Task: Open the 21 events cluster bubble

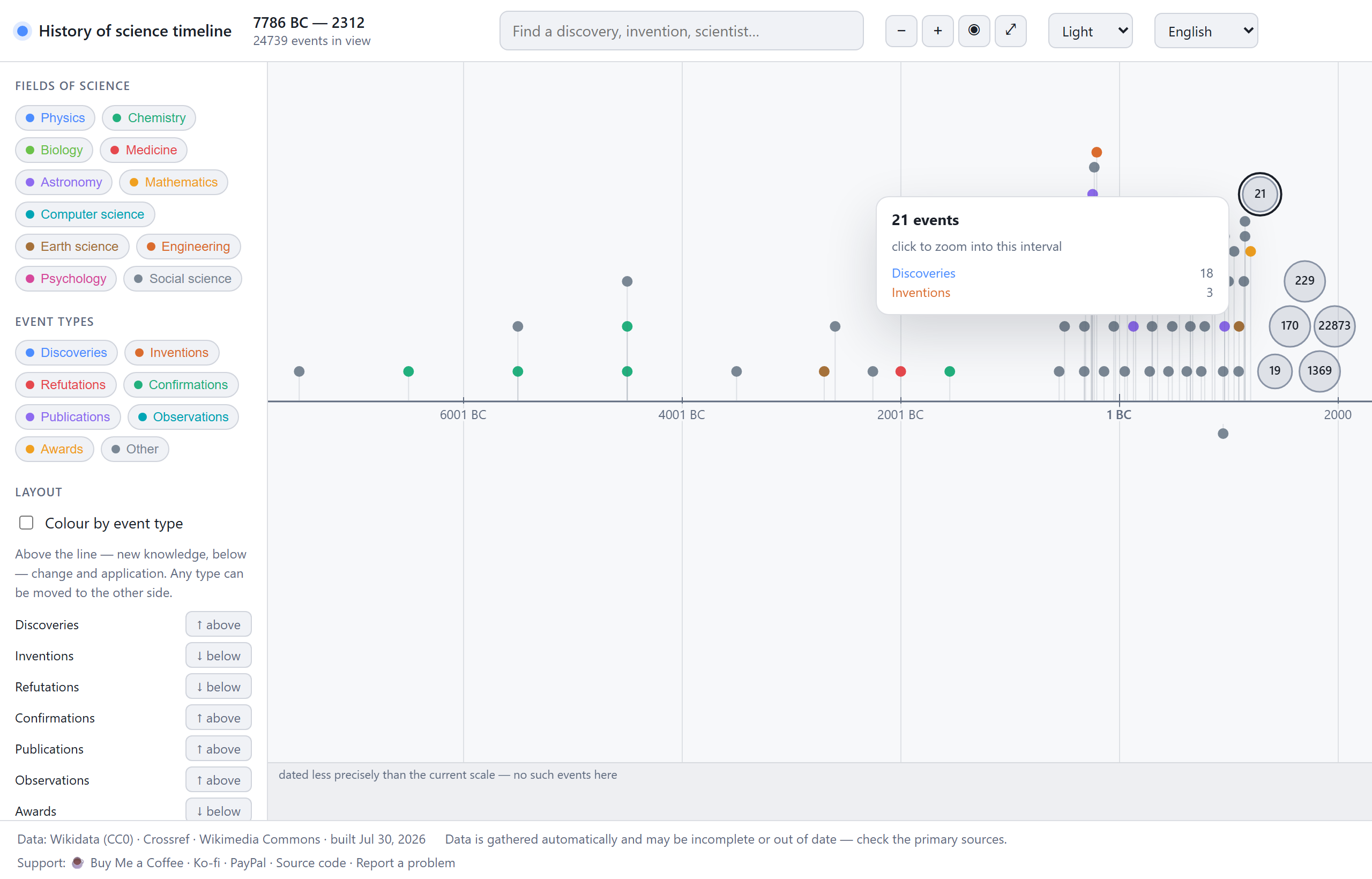Action: [1259, 194]
